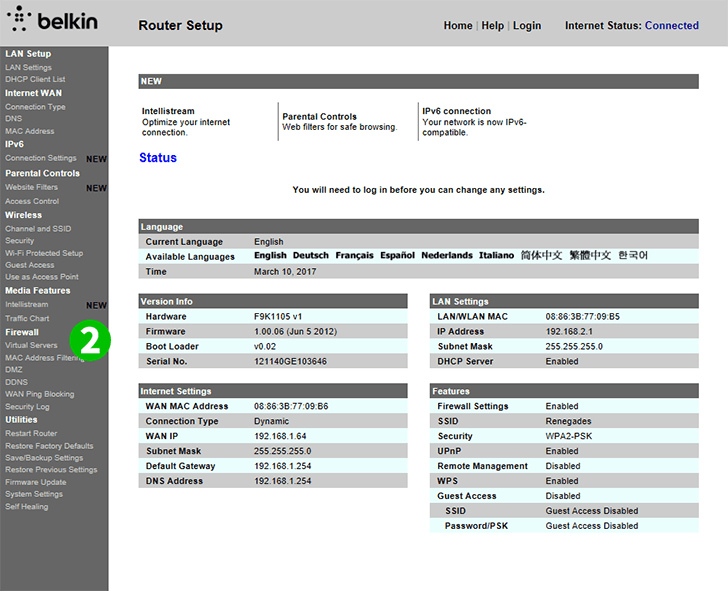Screen dimensions: 728x591
Task: Click the LAN Setup sidebar heading
Action: tap(28, 54)
